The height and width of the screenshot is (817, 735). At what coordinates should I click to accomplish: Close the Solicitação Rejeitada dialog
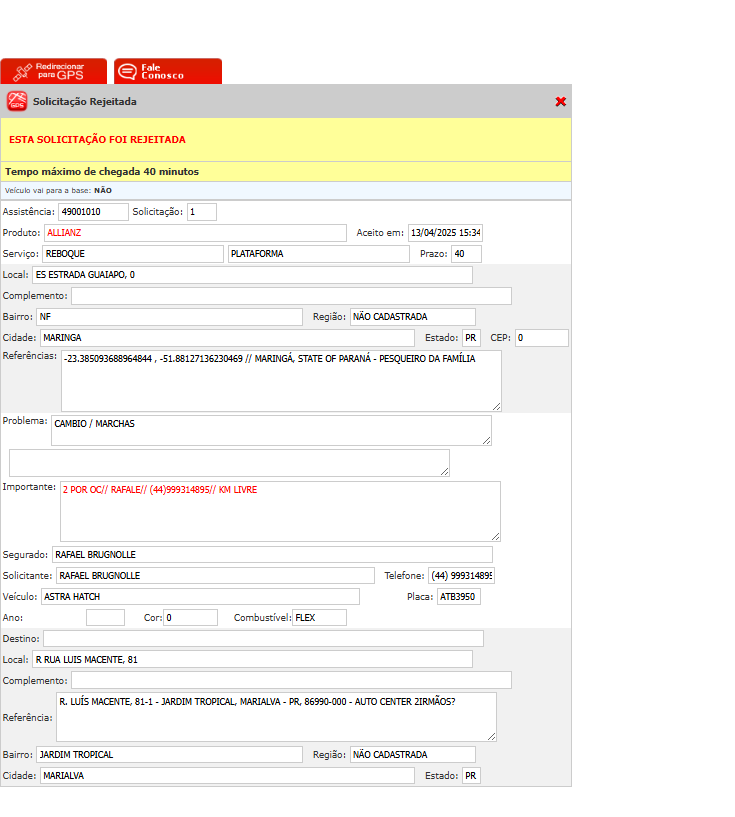coord(560,102)
